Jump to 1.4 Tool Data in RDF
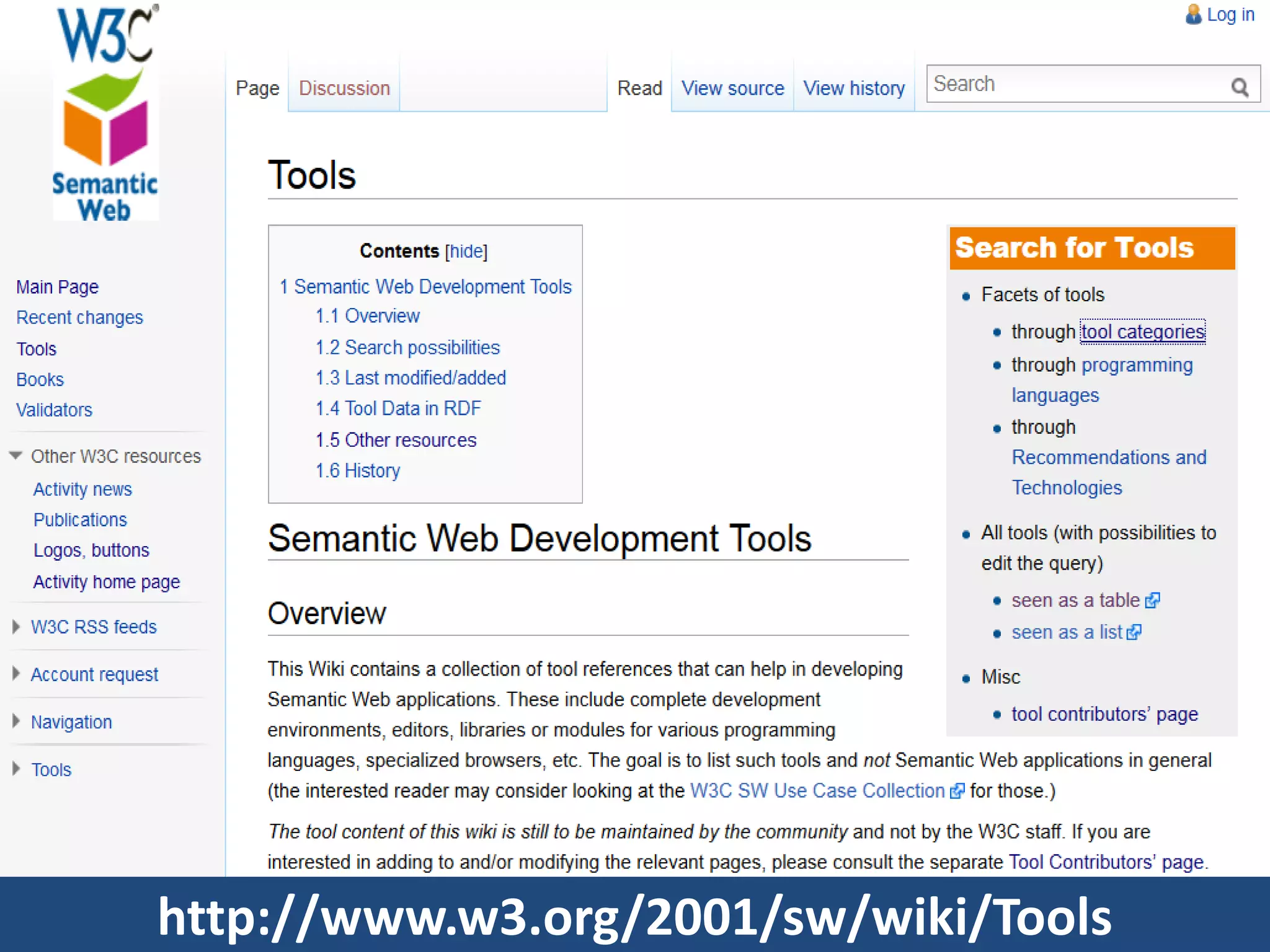 (397, 408)
